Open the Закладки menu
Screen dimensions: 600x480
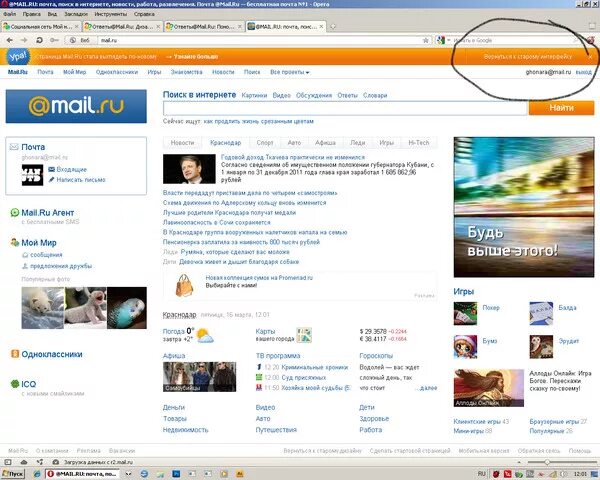tap(76, 14)
